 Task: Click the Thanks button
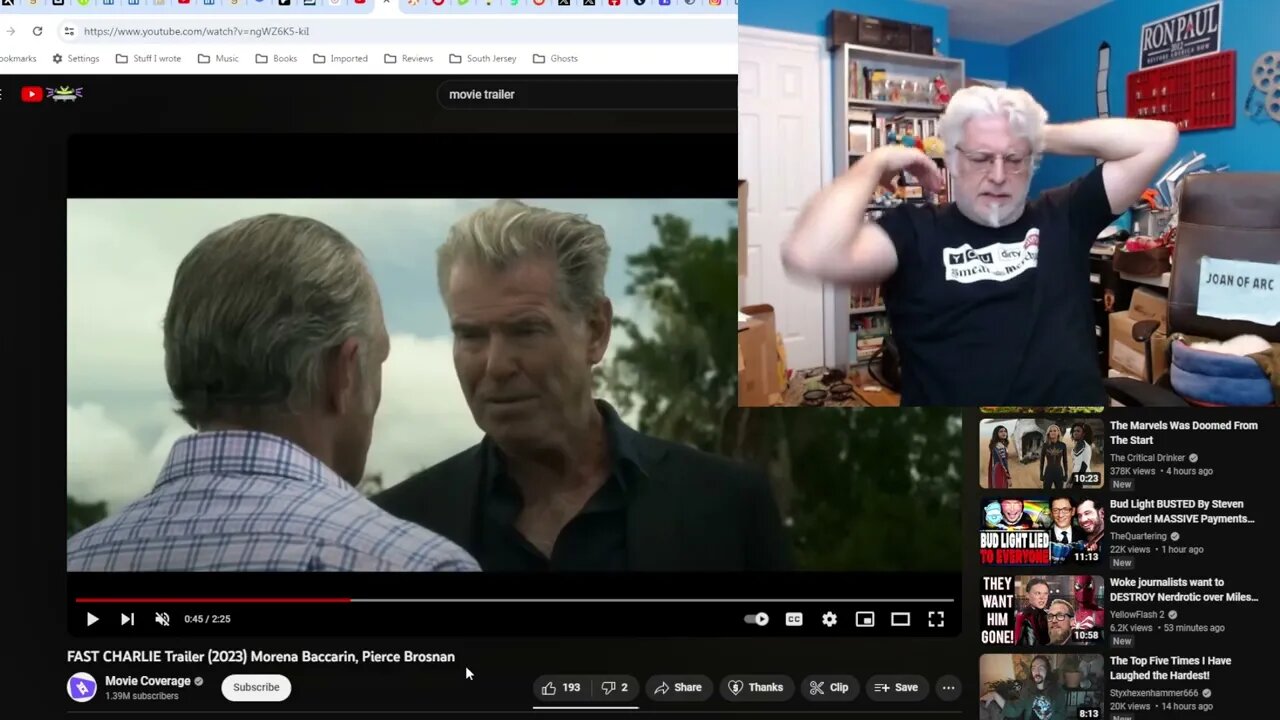pyautogui.click(x=755, y=687)
